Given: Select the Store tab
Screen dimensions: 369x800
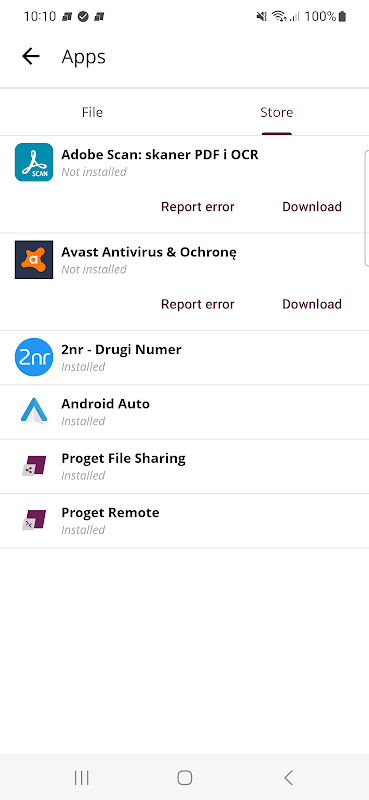Looking at the screenshot, I should click(x=277, y=112).
